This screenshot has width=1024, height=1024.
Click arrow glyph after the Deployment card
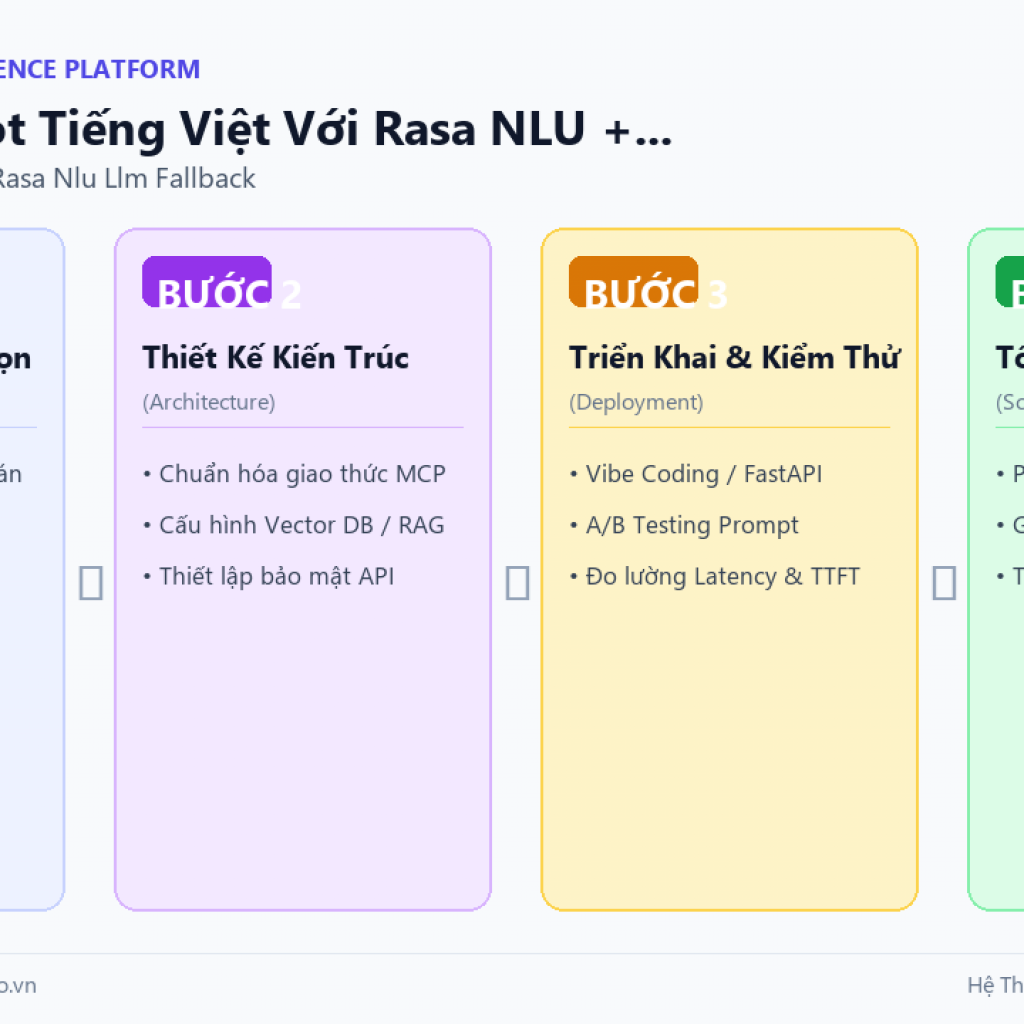[x=944, y=583]
